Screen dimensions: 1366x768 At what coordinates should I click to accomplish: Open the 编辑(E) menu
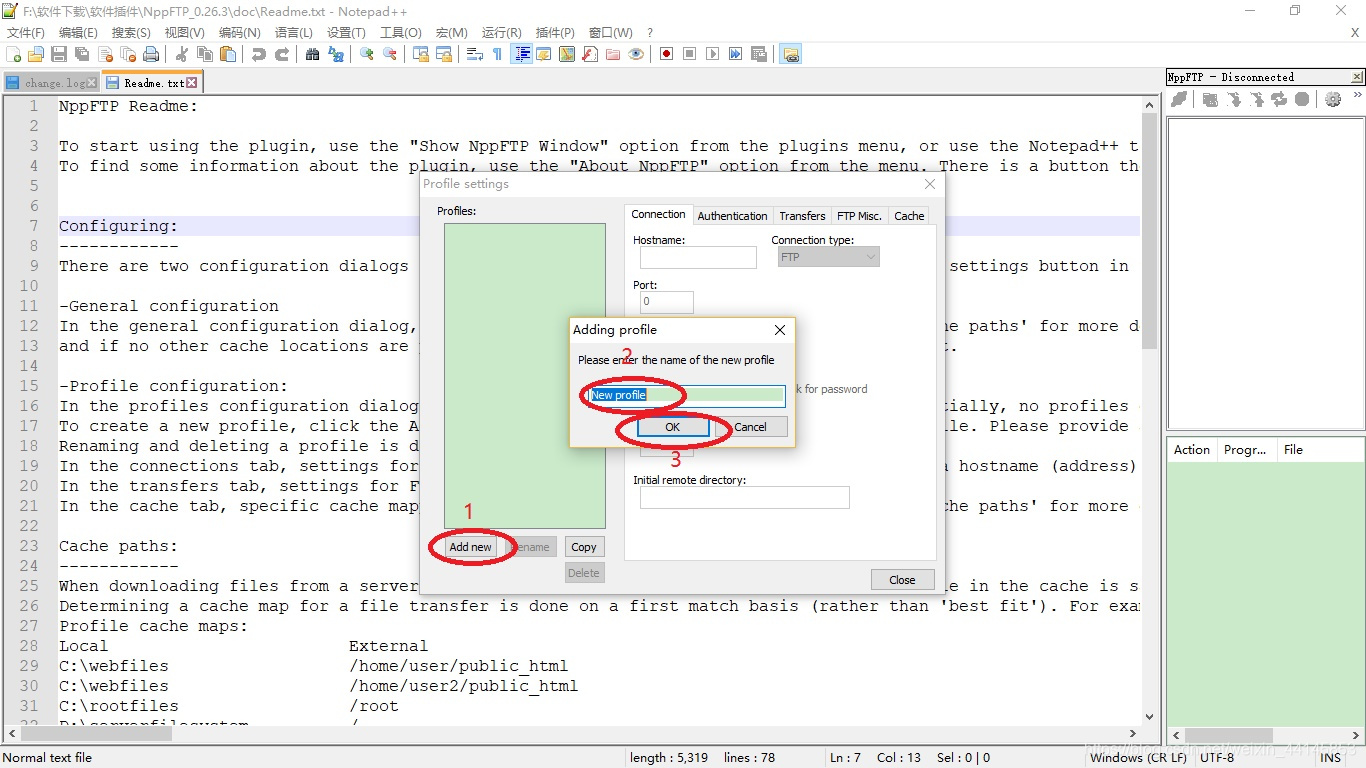[78, 33]
